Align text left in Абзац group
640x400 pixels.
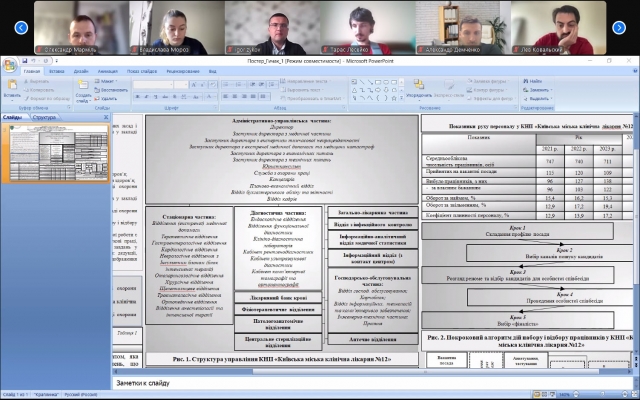pyautogui.click(x=226, y=97)
